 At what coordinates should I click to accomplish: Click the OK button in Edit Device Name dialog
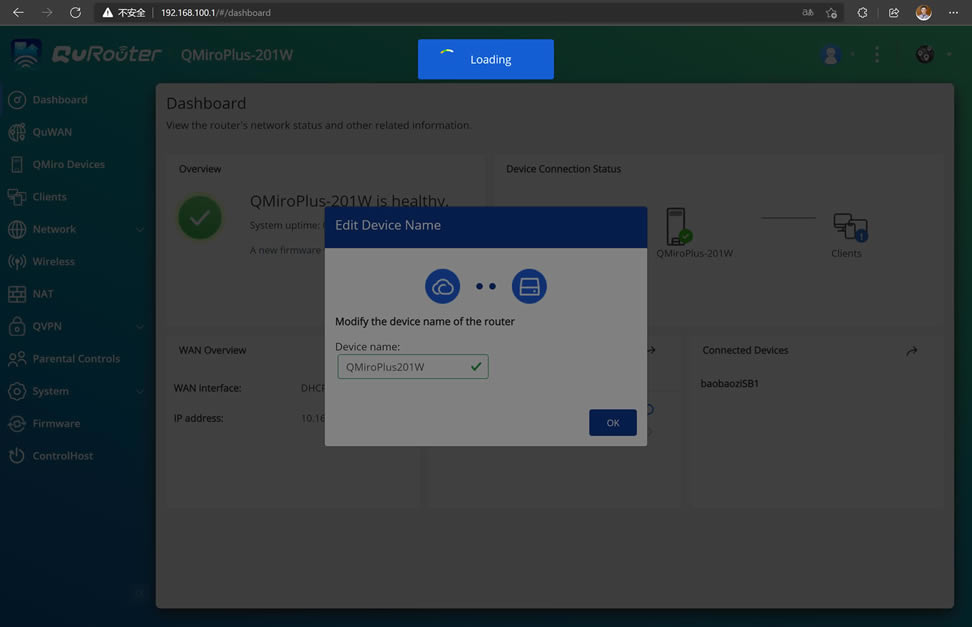click(x=612, y=422)
